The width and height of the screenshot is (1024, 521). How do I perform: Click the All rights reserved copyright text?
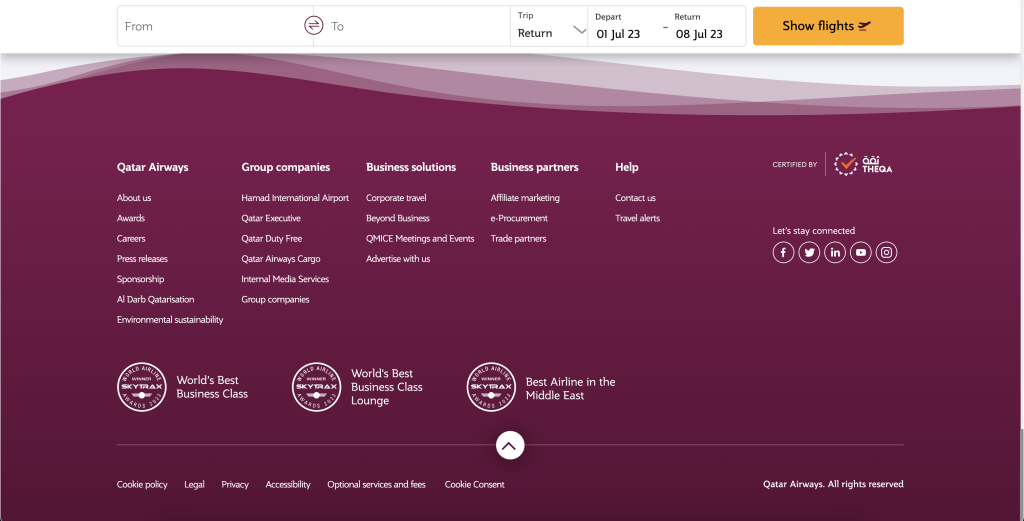tap(833, 484)
